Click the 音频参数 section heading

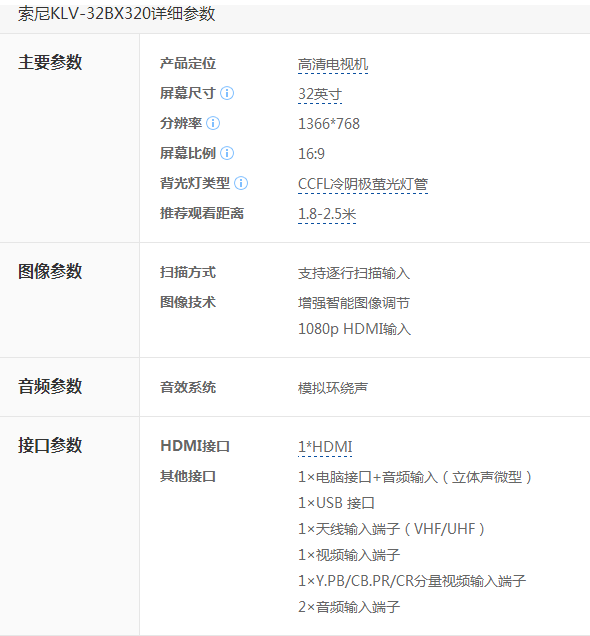coord(50,386)
